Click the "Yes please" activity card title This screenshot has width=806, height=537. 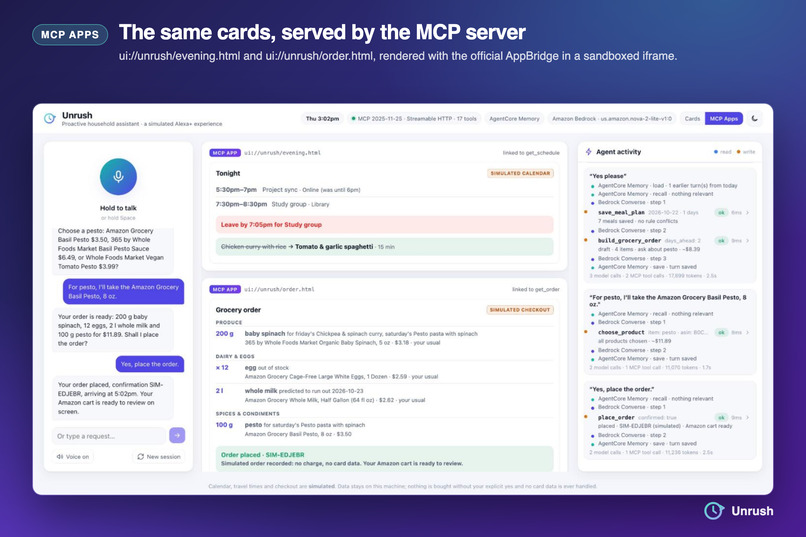[x=608, y=176]
